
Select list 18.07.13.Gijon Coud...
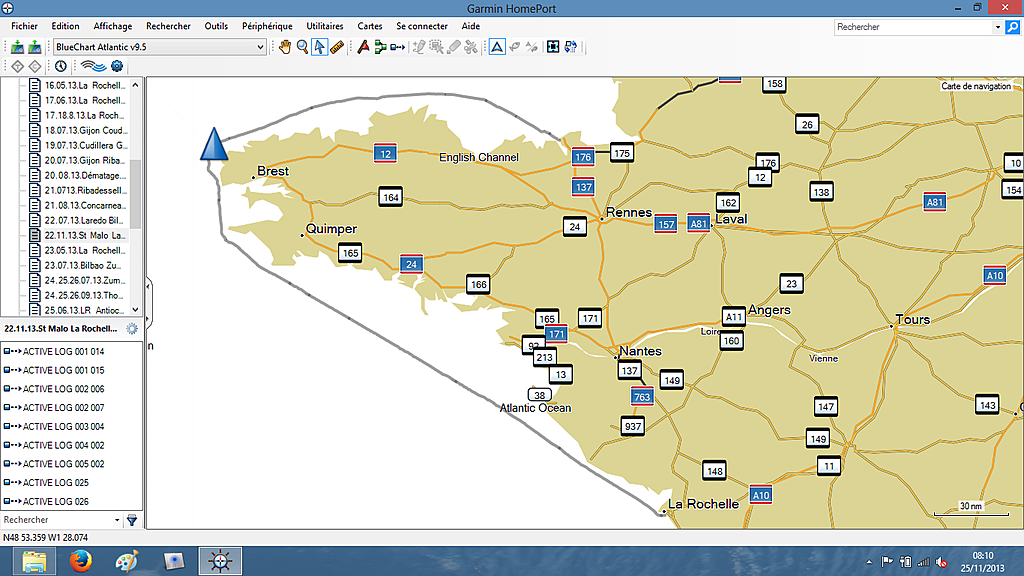click(x=77, y=131)
